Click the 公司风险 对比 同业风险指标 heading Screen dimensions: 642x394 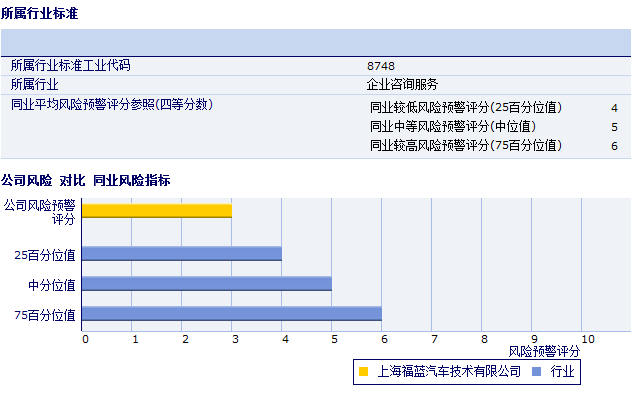86,180
